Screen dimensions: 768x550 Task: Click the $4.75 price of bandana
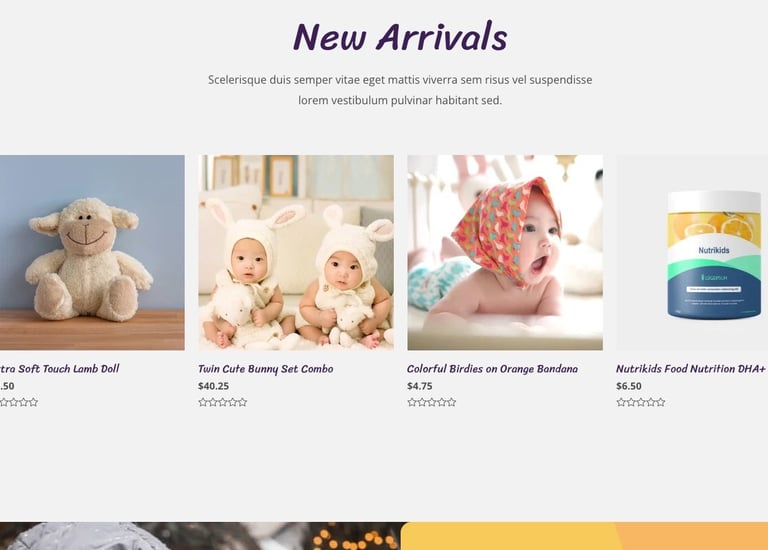(420, 386)
